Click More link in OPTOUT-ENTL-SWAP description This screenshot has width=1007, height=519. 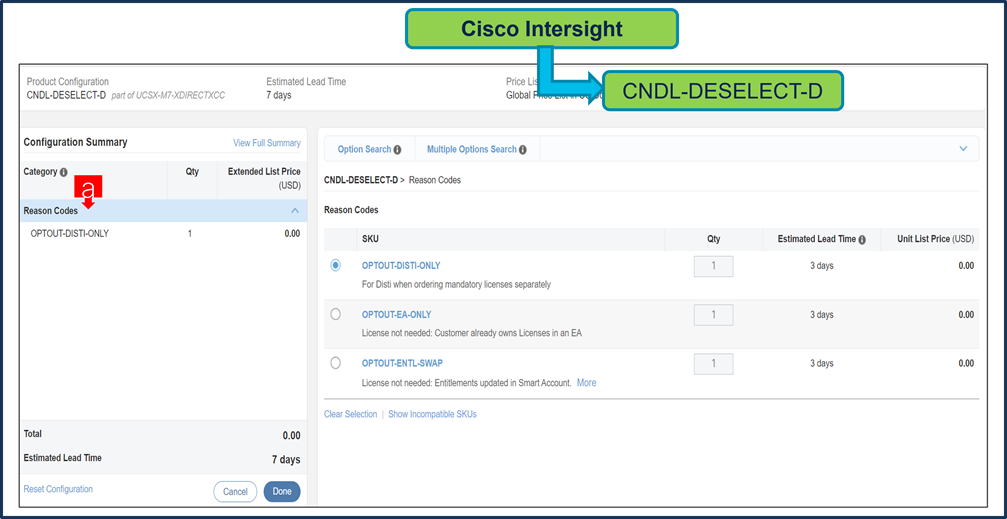point(586,383)
